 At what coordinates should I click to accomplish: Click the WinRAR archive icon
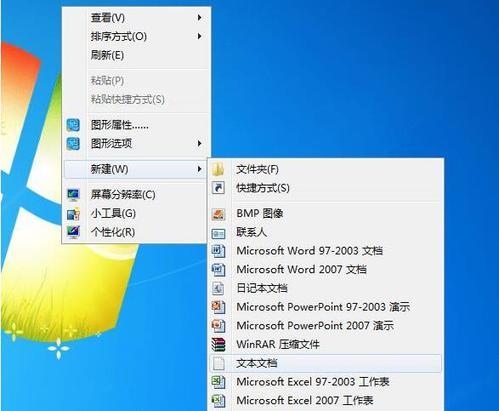pyautogui.click(x=218, y=344)
